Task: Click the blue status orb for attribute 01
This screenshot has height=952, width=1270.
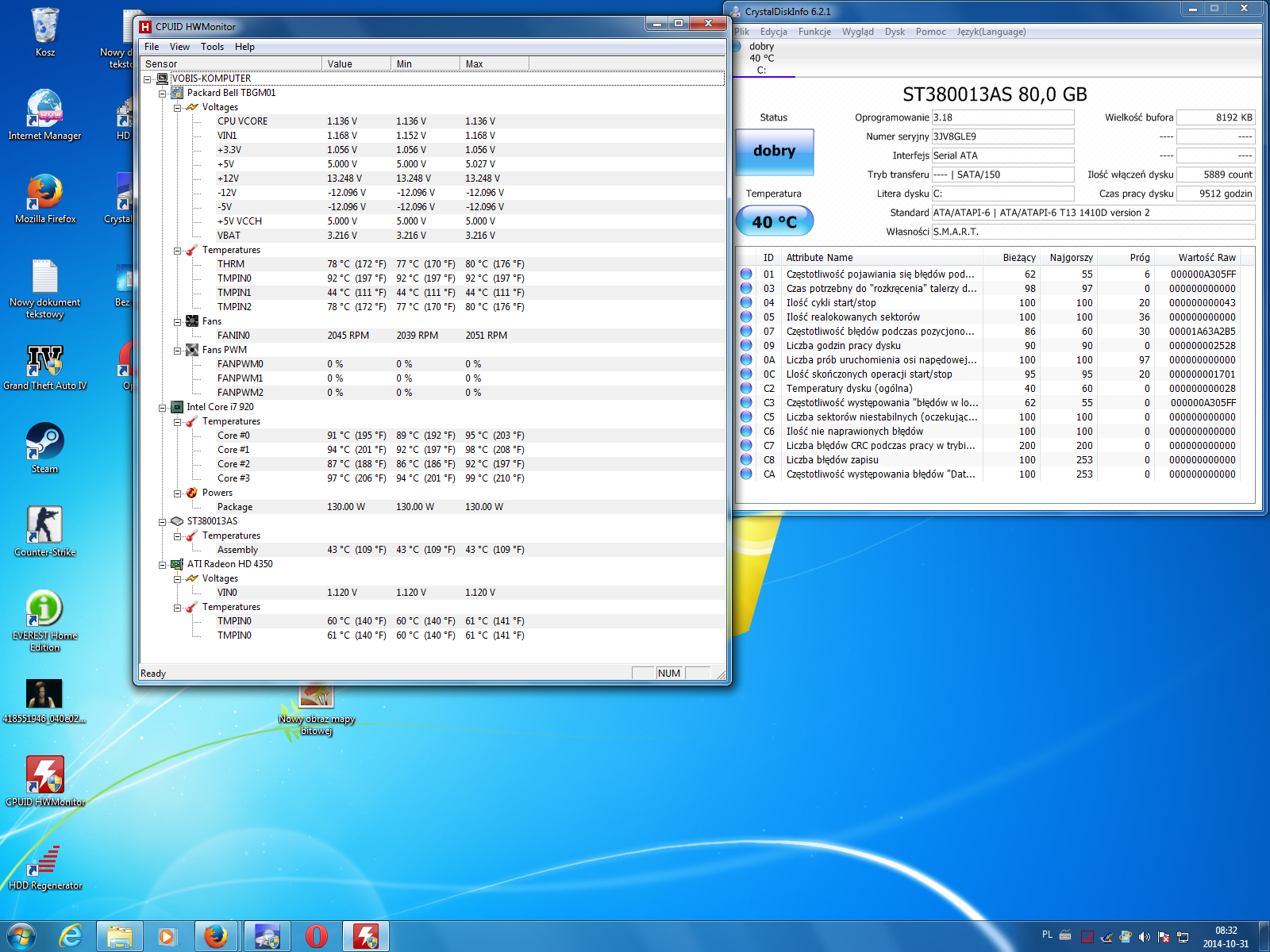Action: [746, 274]
